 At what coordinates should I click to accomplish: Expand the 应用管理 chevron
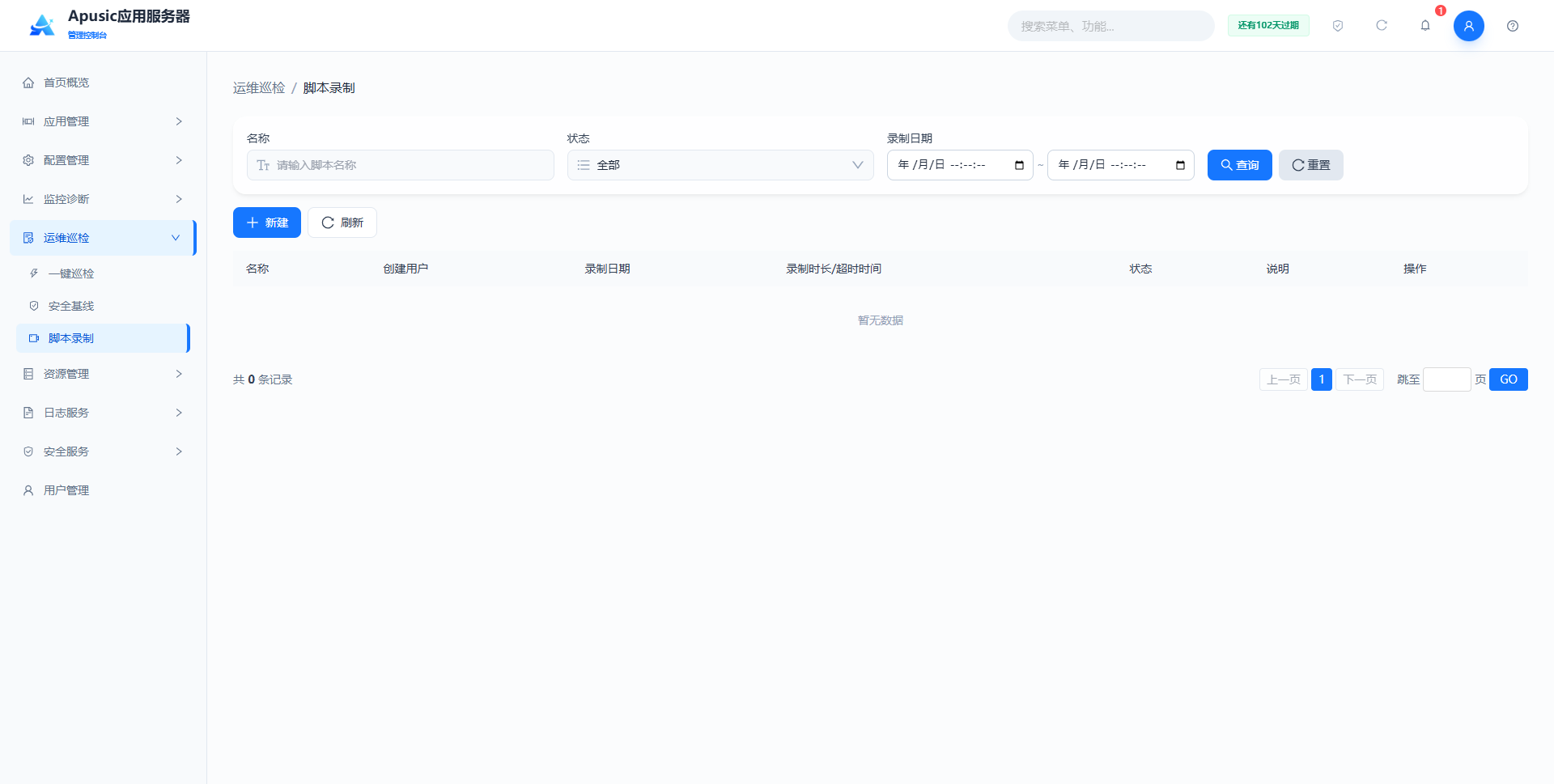click(179, 121)
